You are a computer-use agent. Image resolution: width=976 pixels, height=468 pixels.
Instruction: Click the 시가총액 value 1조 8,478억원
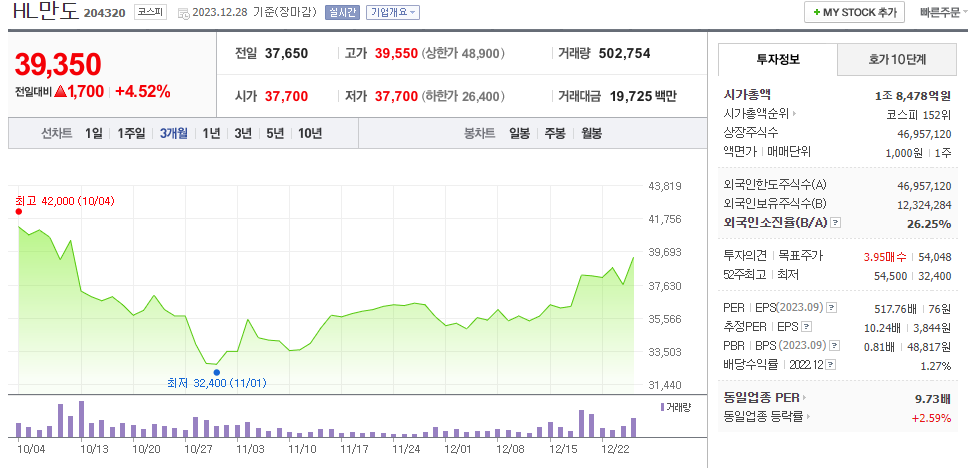pyautogui.click(x=913, y=95)
